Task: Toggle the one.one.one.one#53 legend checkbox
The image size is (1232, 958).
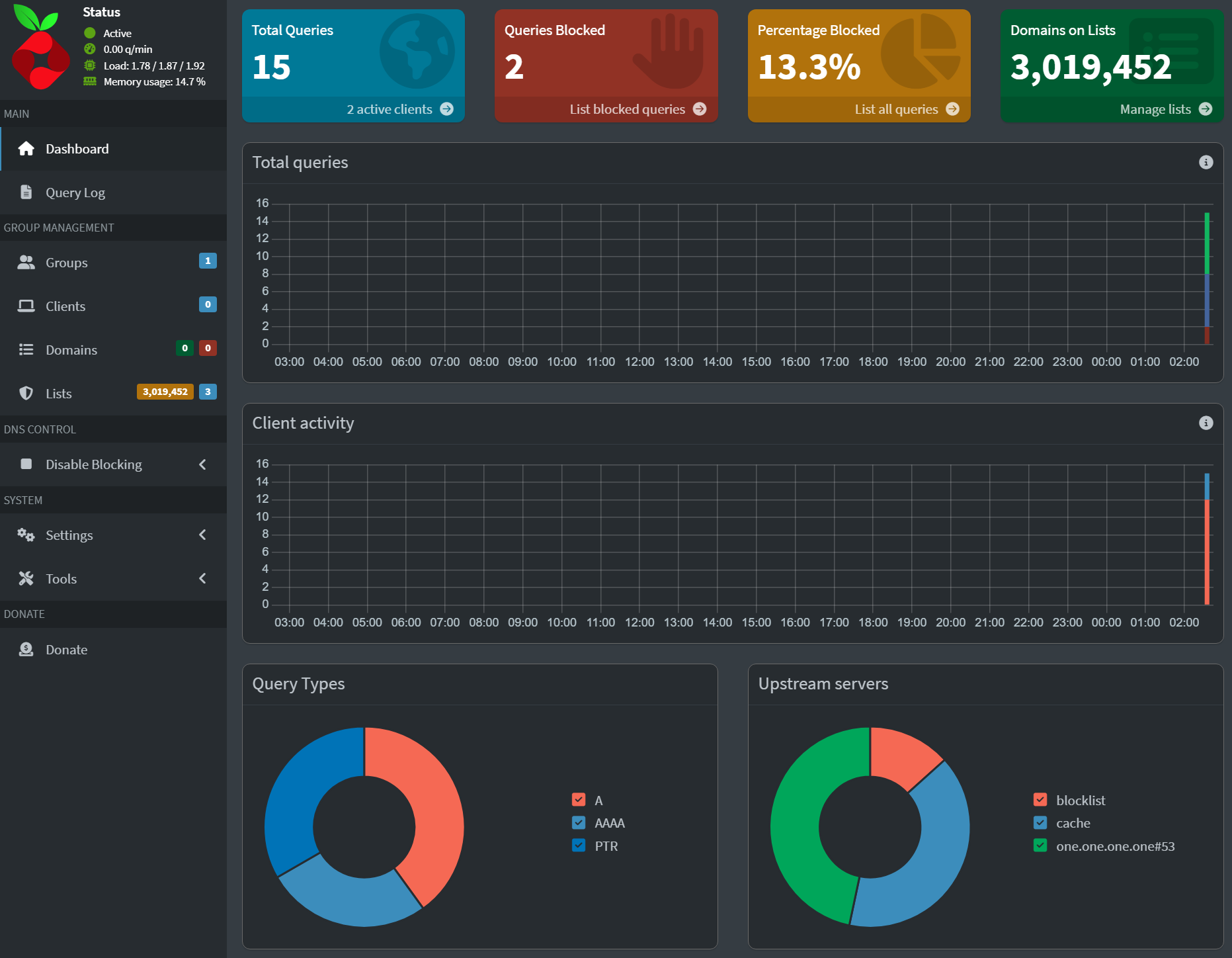Action: 1040,846
